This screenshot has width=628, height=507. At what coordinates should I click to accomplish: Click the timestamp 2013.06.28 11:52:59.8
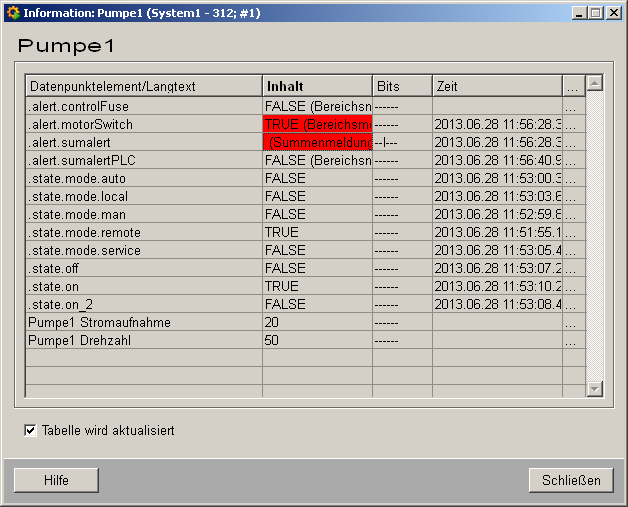click(498, 214)
